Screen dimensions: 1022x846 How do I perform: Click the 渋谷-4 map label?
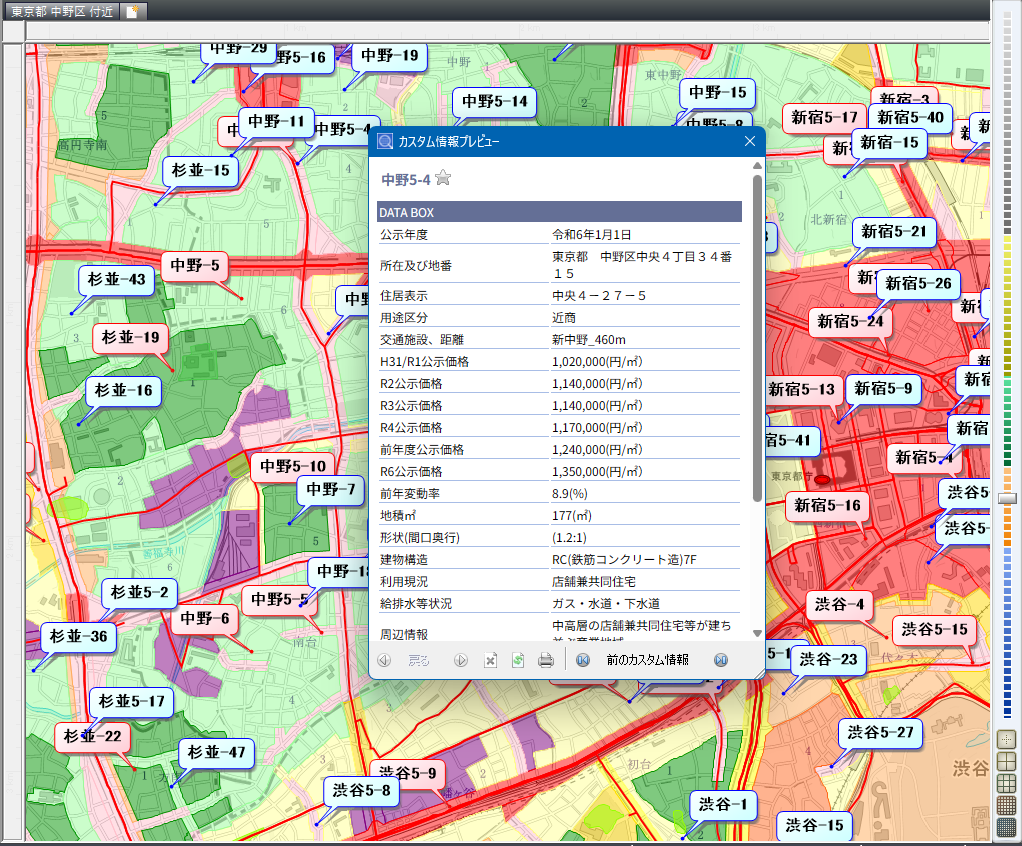click(x=840, y=605)
